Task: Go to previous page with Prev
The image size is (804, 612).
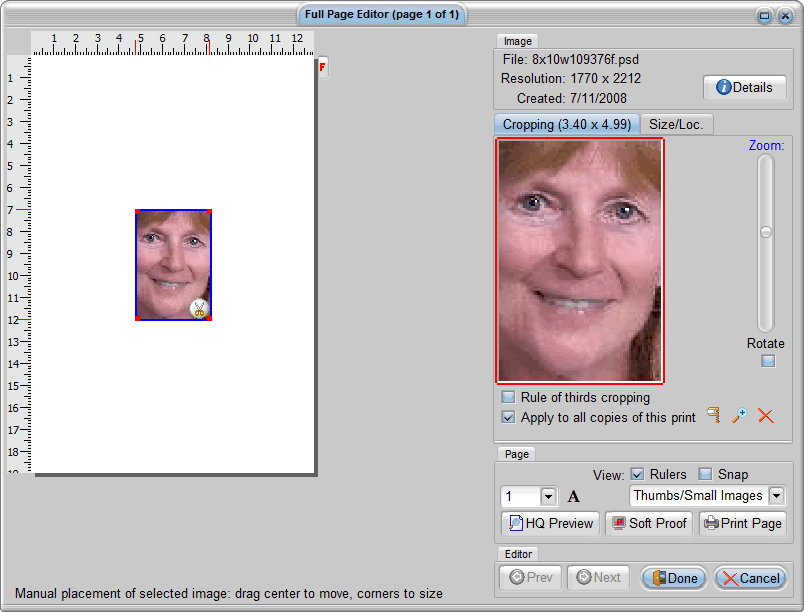Action: [531, 578]
